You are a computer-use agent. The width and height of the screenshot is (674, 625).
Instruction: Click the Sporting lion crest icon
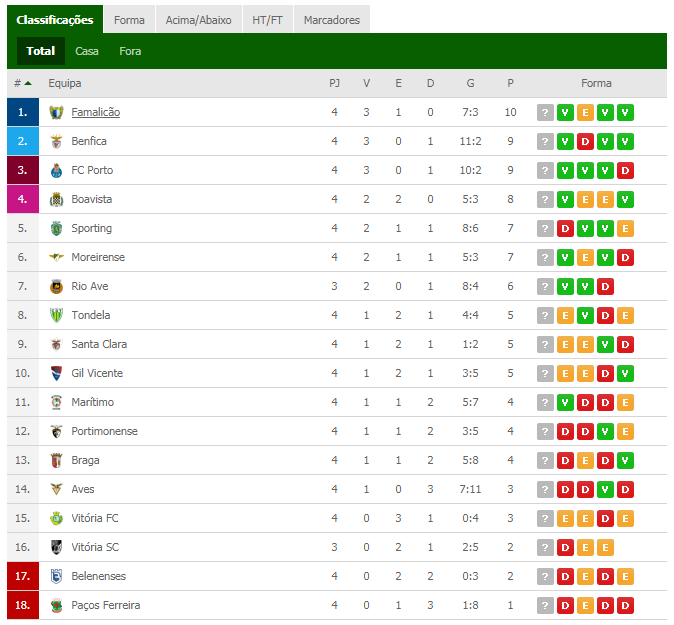pyautogui.click(x=56, y=229)
